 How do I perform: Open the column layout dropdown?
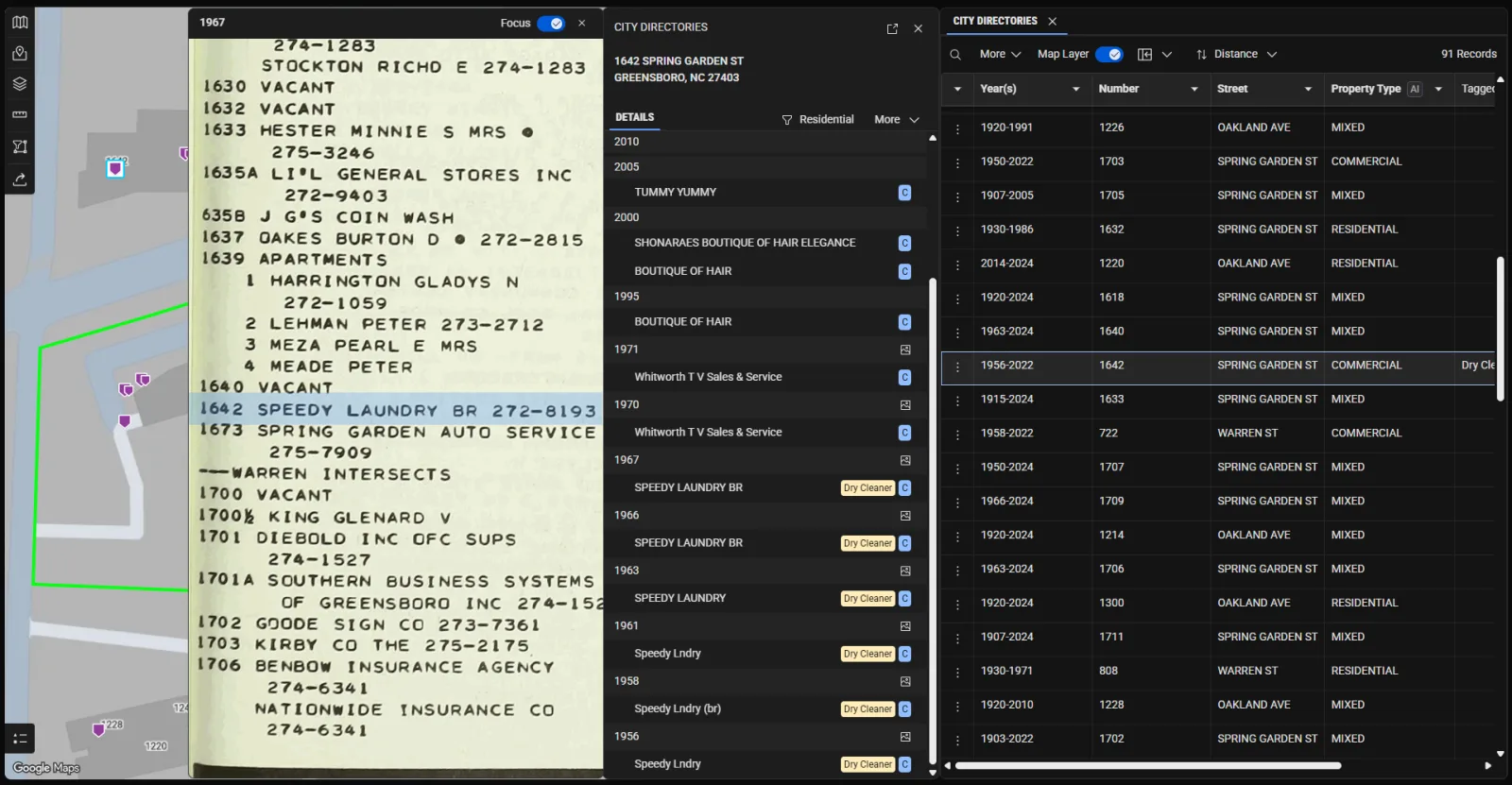[1154, 55]
